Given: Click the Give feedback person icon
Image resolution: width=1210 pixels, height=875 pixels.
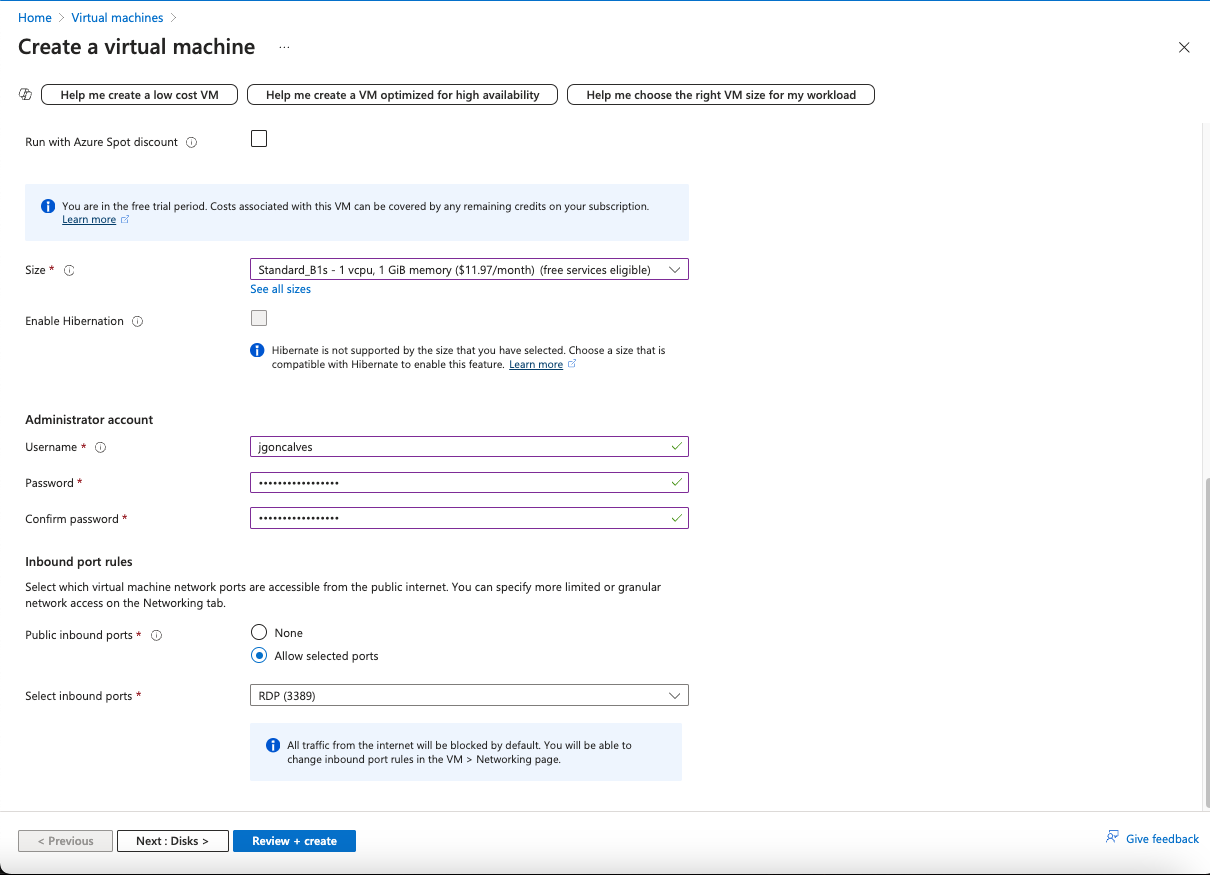Looking at the screenshot, I should (x=1112, y=837).
